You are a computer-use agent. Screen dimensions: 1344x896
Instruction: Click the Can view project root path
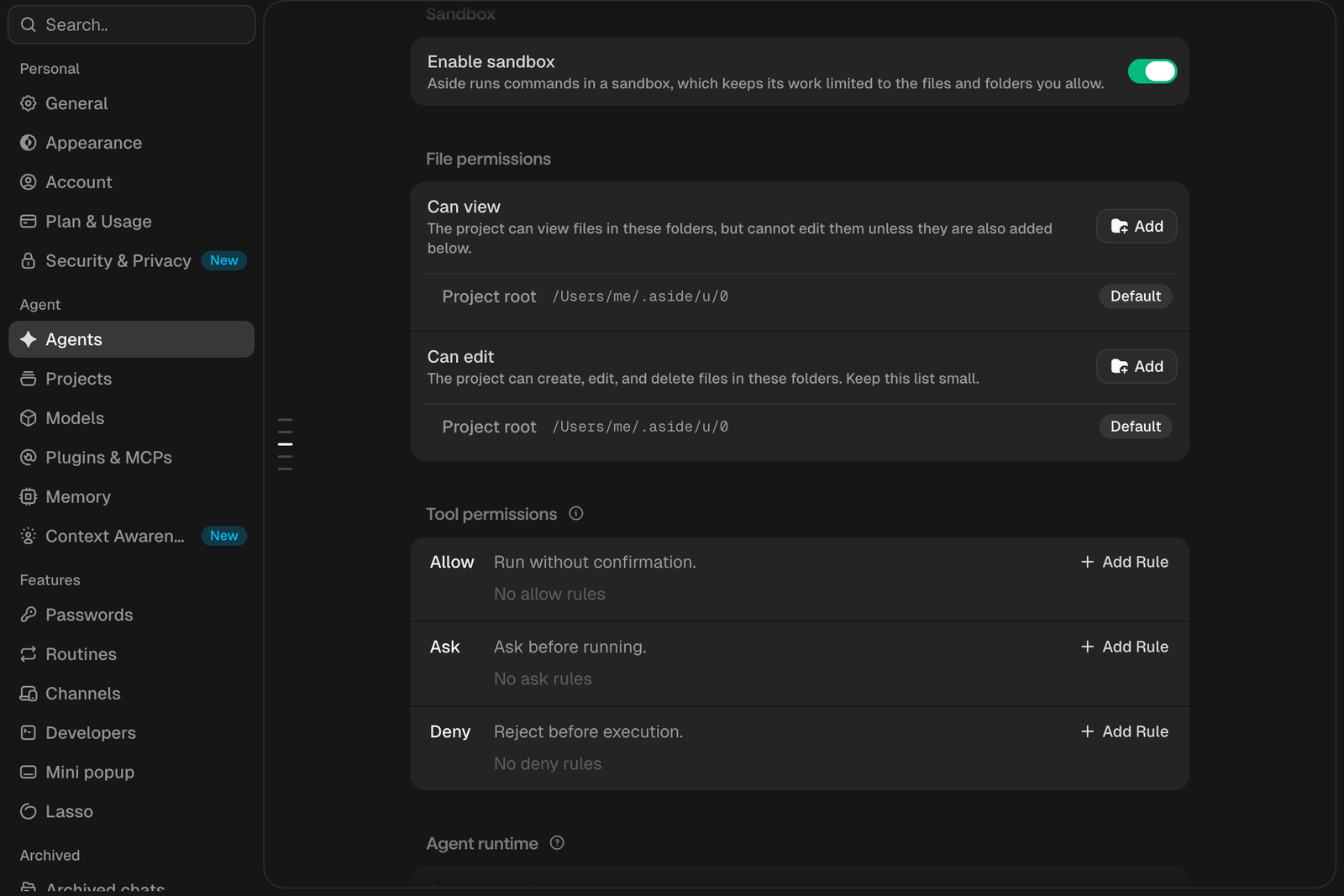640,296
